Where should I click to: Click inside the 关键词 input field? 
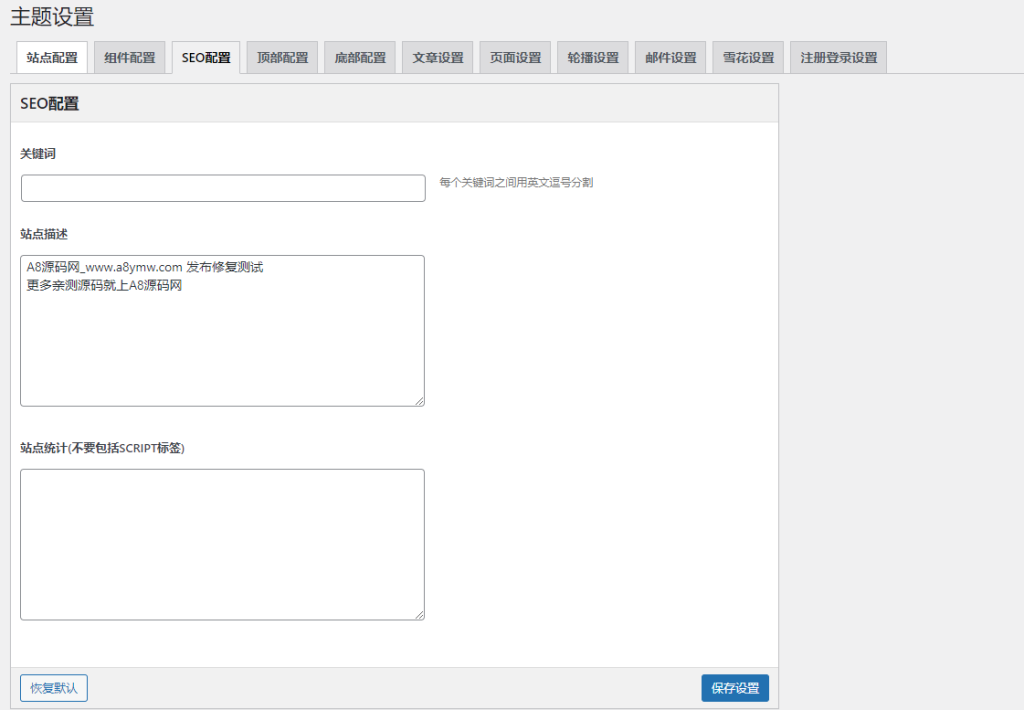(222, 188)
